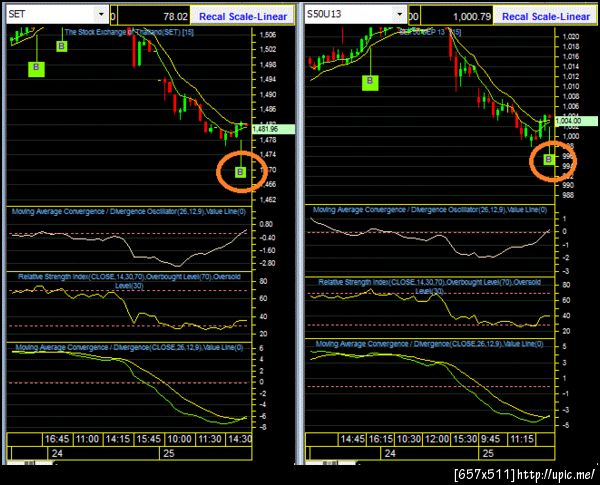Viewport: 600px width, 485px height.
Task: Click the 9:45 time axis label
Action: [490, 439]
